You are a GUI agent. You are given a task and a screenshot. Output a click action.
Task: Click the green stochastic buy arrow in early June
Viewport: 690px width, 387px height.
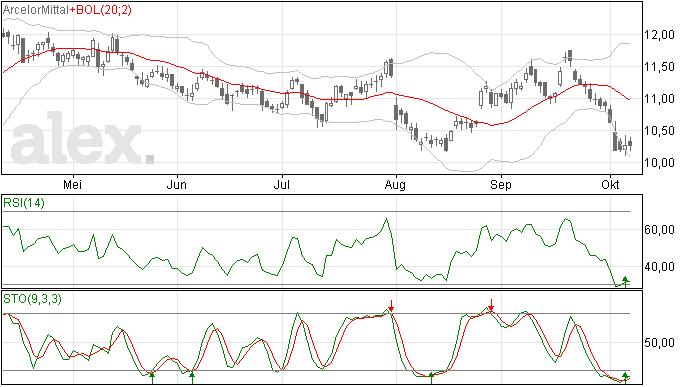[192, 378]
